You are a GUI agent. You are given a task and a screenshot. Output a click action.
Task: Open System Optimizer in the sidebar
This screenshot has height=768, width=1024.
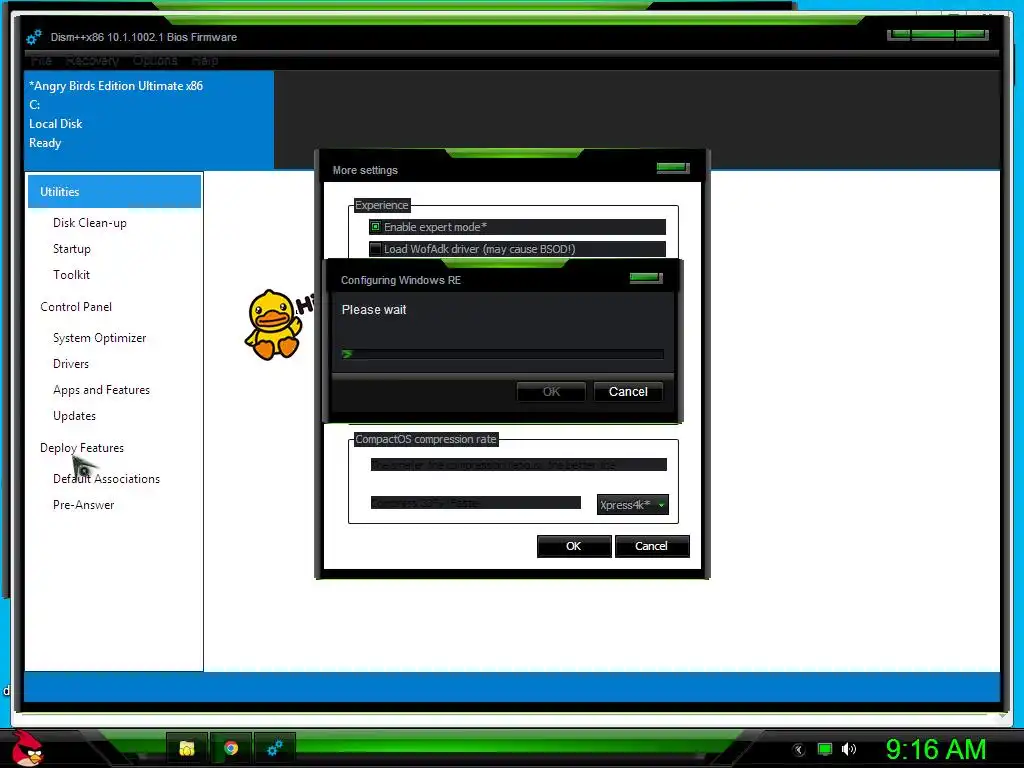(x=99, y=338)
